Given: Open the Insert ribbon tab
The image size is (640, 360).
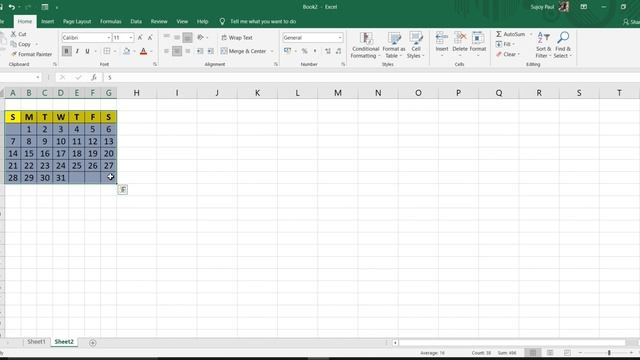Looking at the screenshot, I should click(47, 22).
